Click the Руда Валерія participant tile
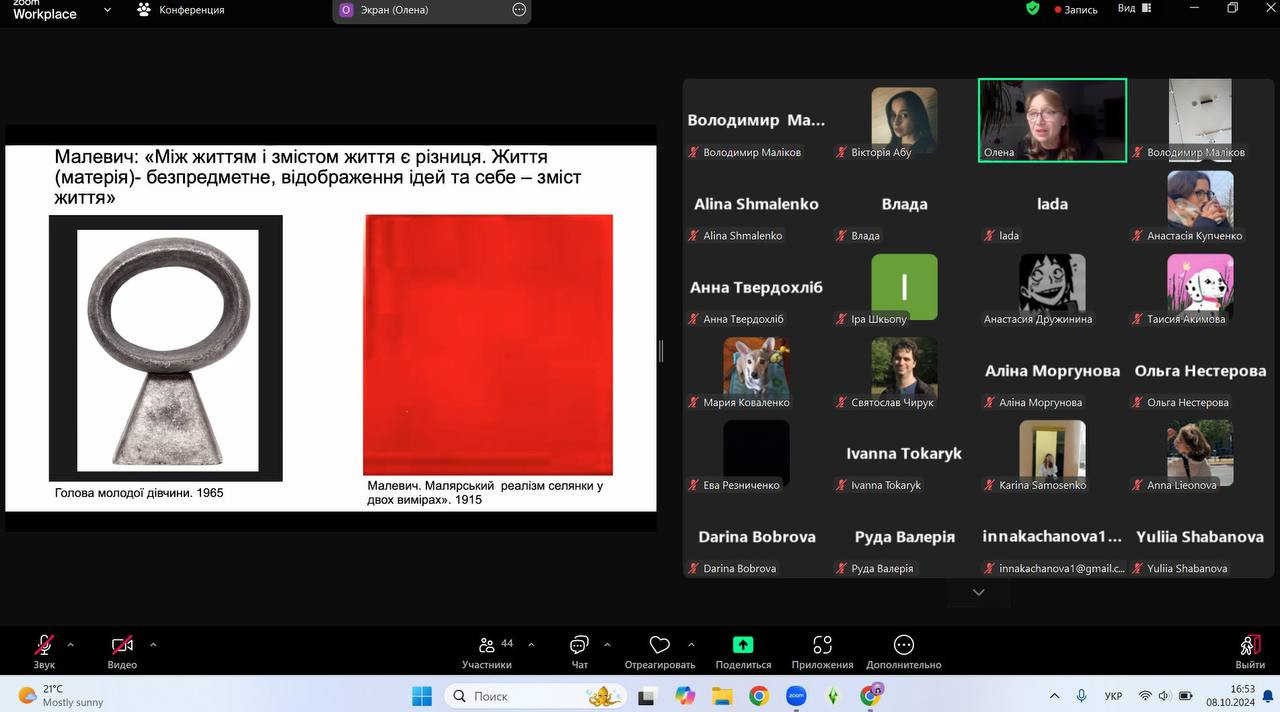Screen dimensions: 1280x712 tap(904, 536)
